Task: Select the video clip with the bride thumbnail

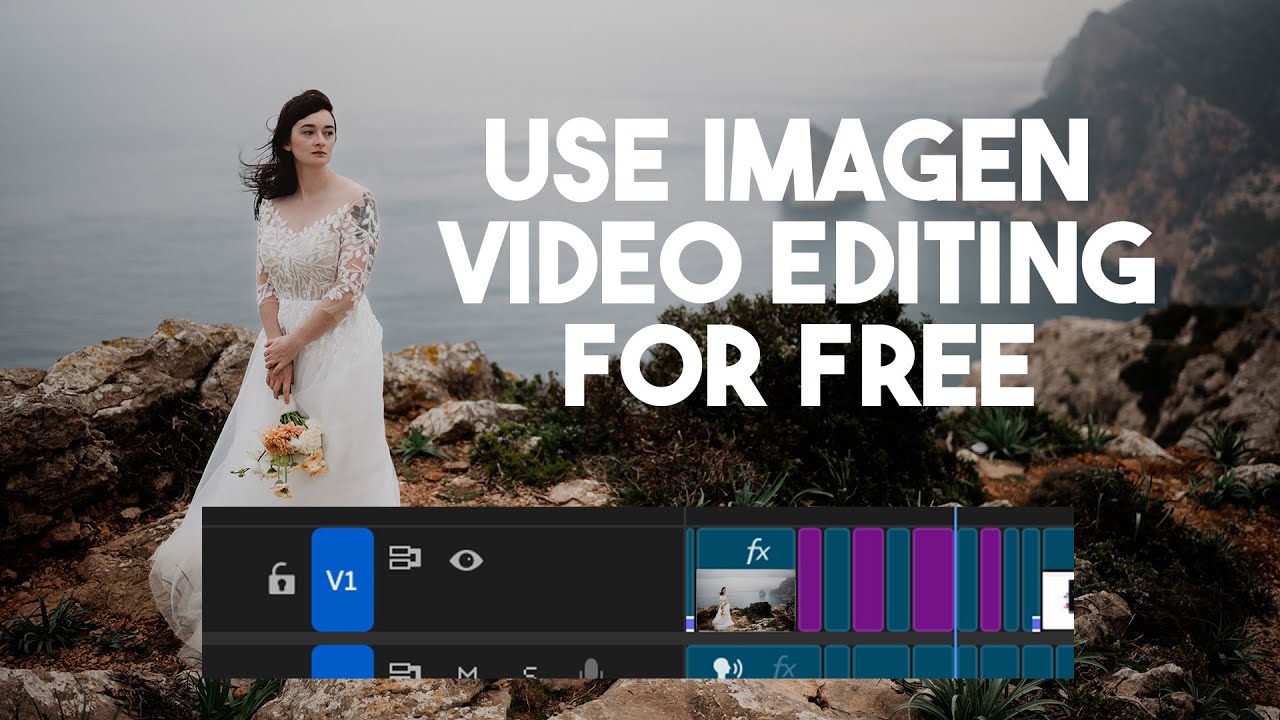Action: click(745, 580)
